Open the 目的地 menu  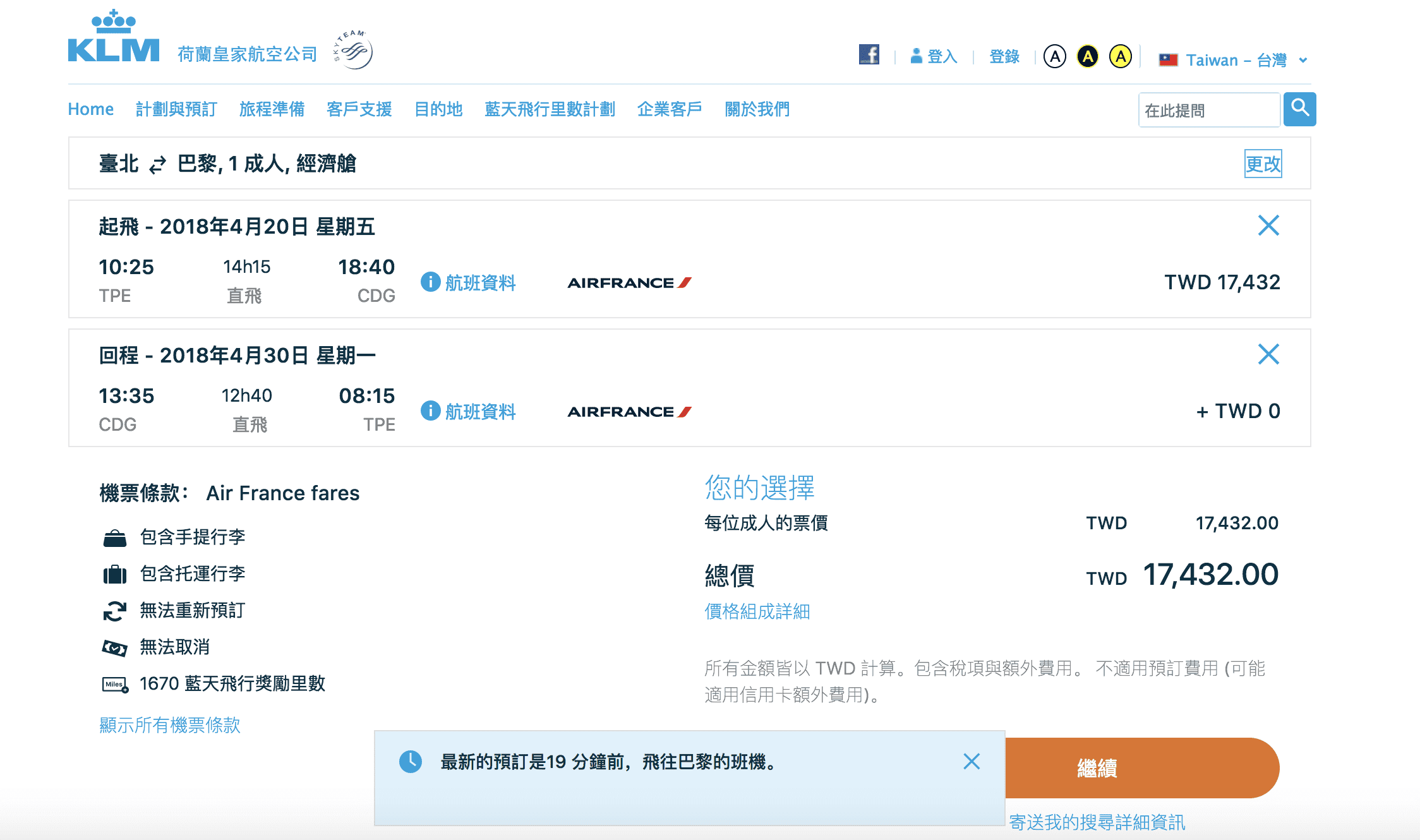point(438,109)
